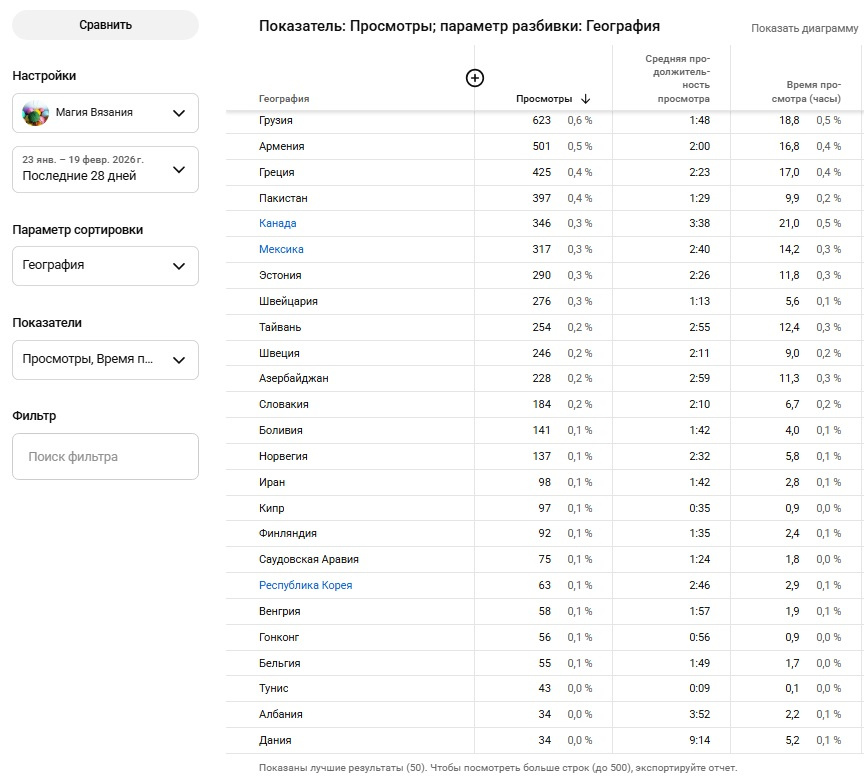The width and height of the screenshot is (864, 778).
Task: Open the Канада country link
Action: (278, 224)
